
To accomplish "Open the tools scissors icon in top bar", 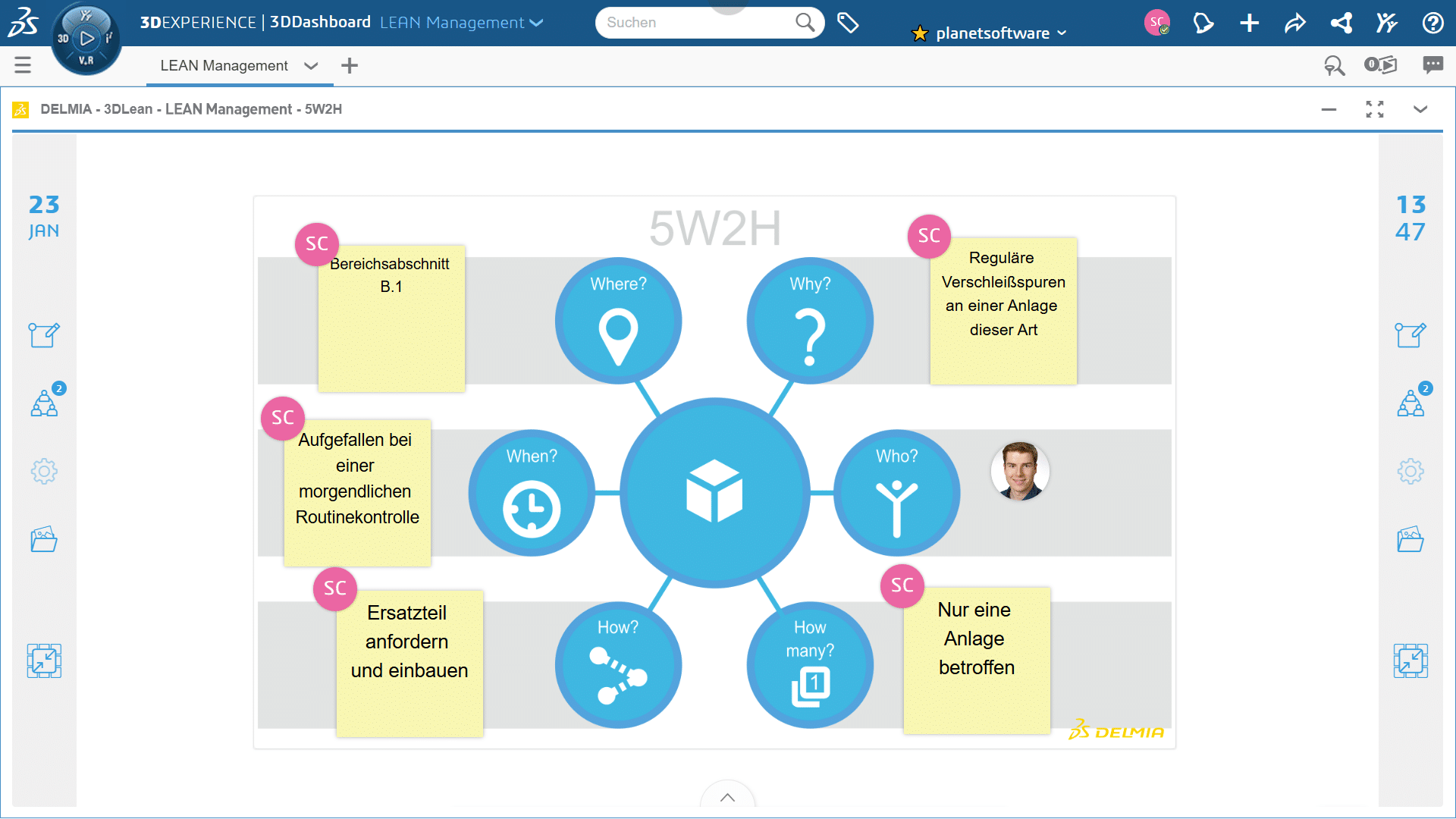I will 1386,23.
